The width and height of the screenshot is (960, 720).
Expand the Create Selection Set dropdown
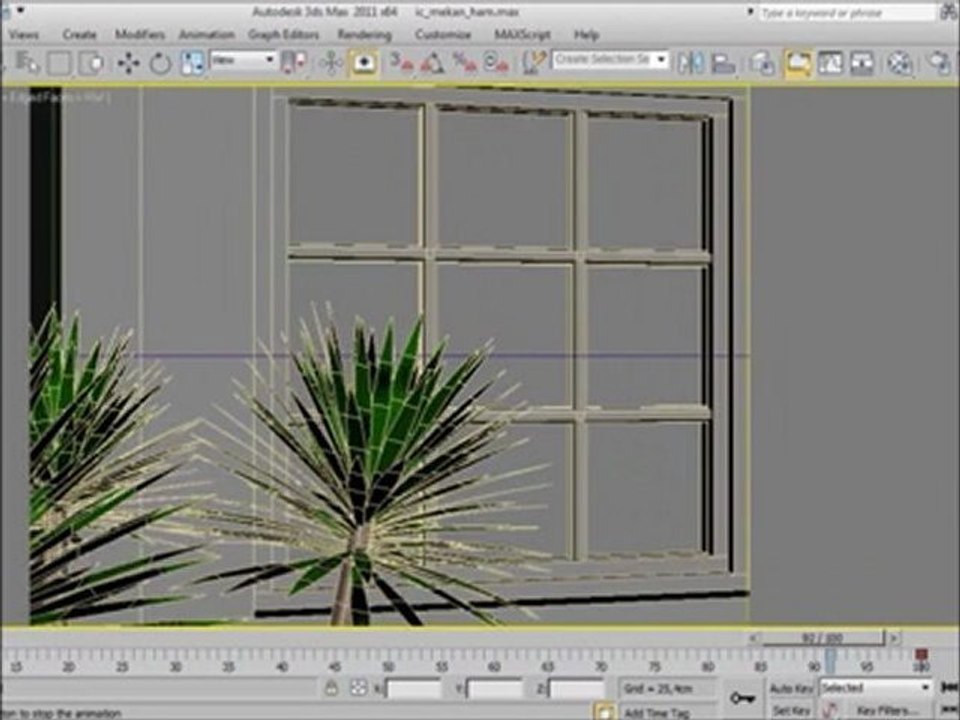661,60
